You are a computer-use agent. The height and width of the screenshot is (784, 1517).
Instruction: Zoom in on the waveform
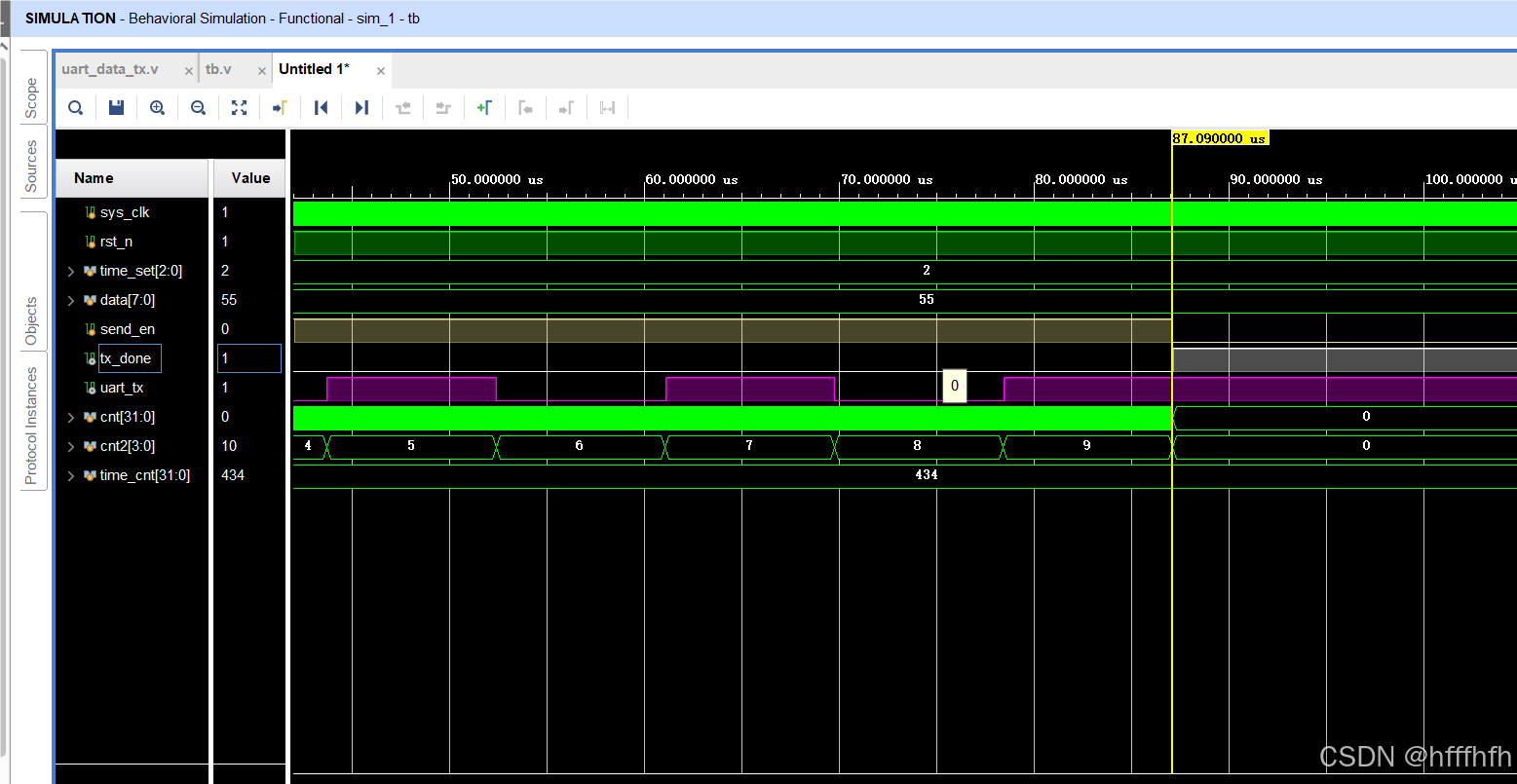[157, 107]
